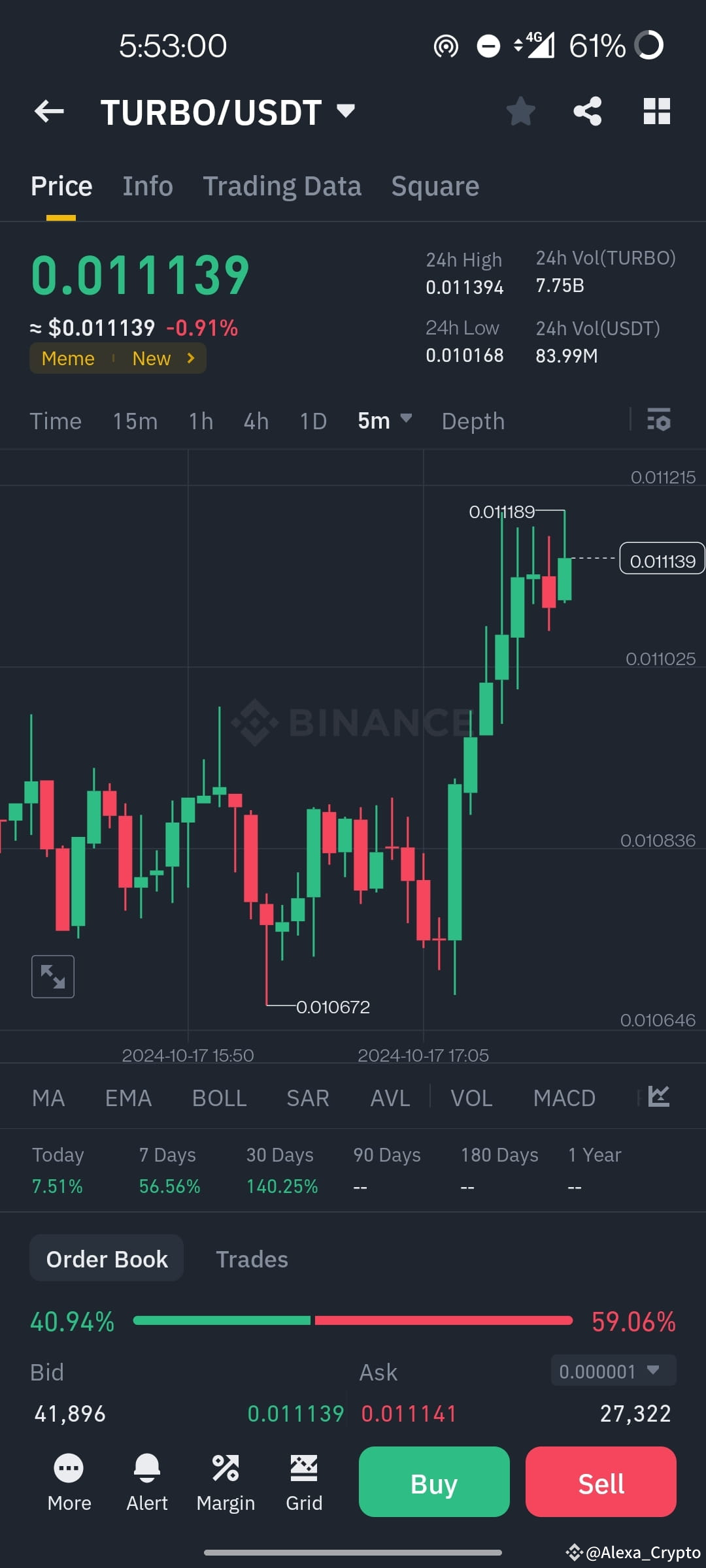Tap the bid-ask ratio depth bar
706x1568 pixels.
click(x=353, y=1320)
